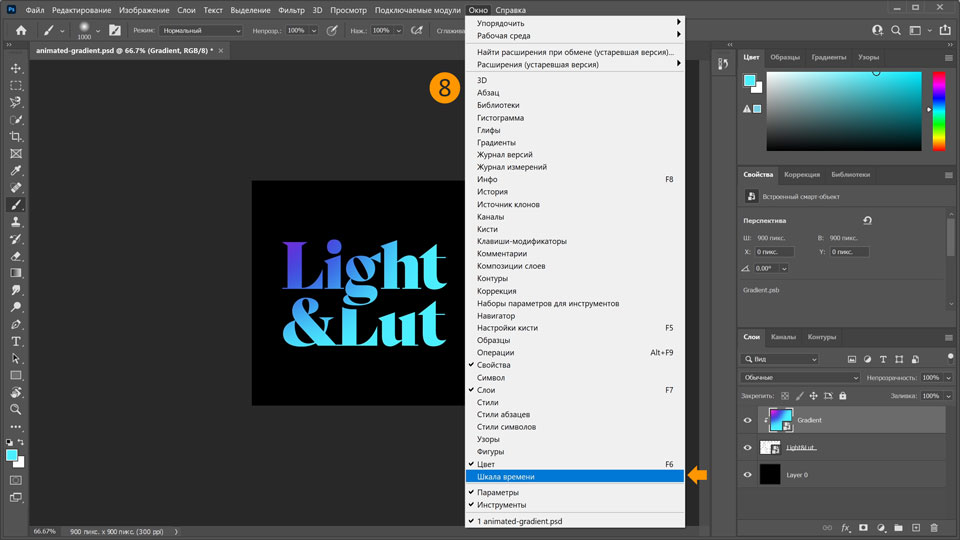The image size is (960, 540).
Task: Enable airbrush-style build-up icon
Action: [x=417, y=30]
